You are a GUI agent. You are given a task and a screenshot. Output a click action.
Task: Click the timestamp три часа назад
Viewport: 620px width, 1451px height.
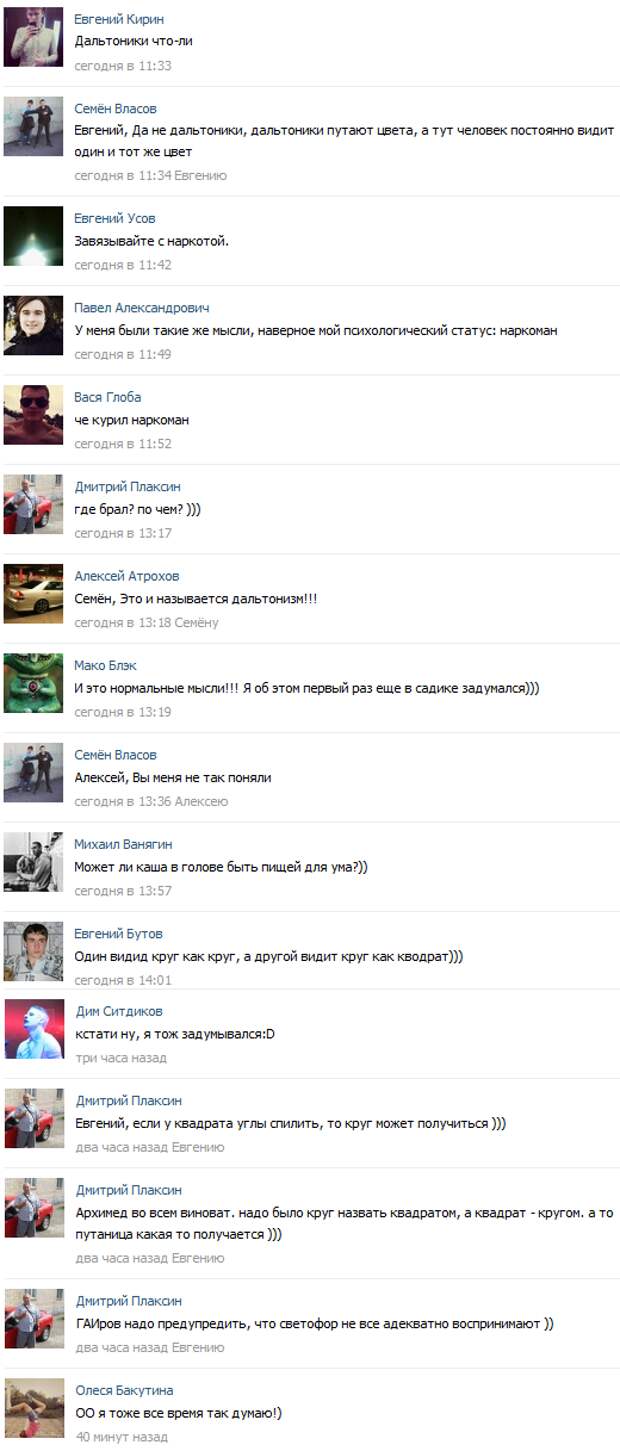click(x=121, y=1058)
